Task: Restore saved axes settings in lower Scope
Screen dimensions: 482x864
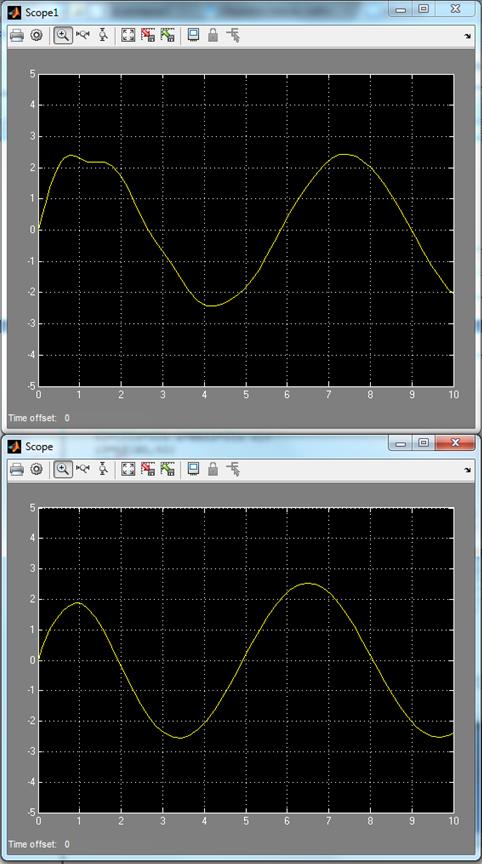Action: [x=167, y=469]
